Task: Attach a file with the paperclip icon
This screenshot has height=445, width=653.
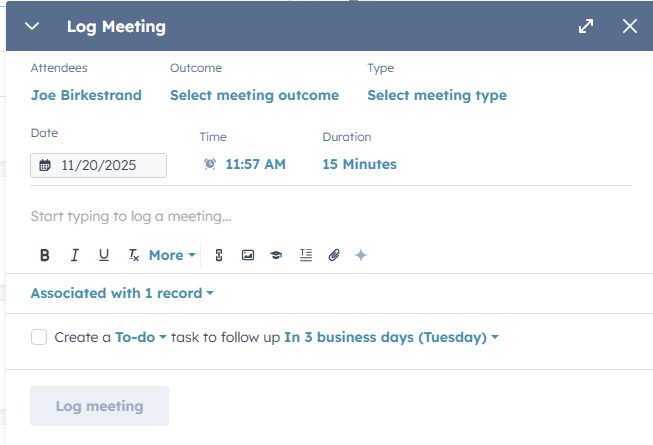Action: [334, 255]
